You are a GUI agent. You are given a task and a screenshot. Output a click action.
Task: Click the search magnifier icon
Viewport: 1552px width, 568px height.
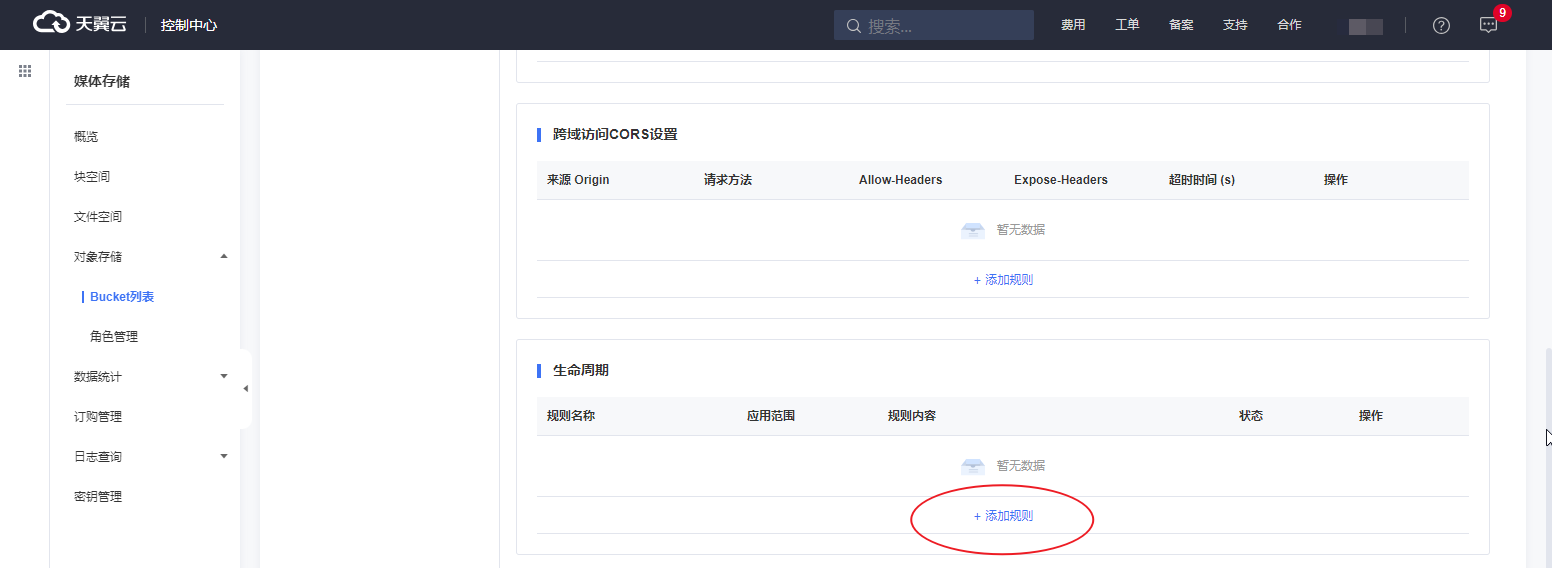[853, 26]
